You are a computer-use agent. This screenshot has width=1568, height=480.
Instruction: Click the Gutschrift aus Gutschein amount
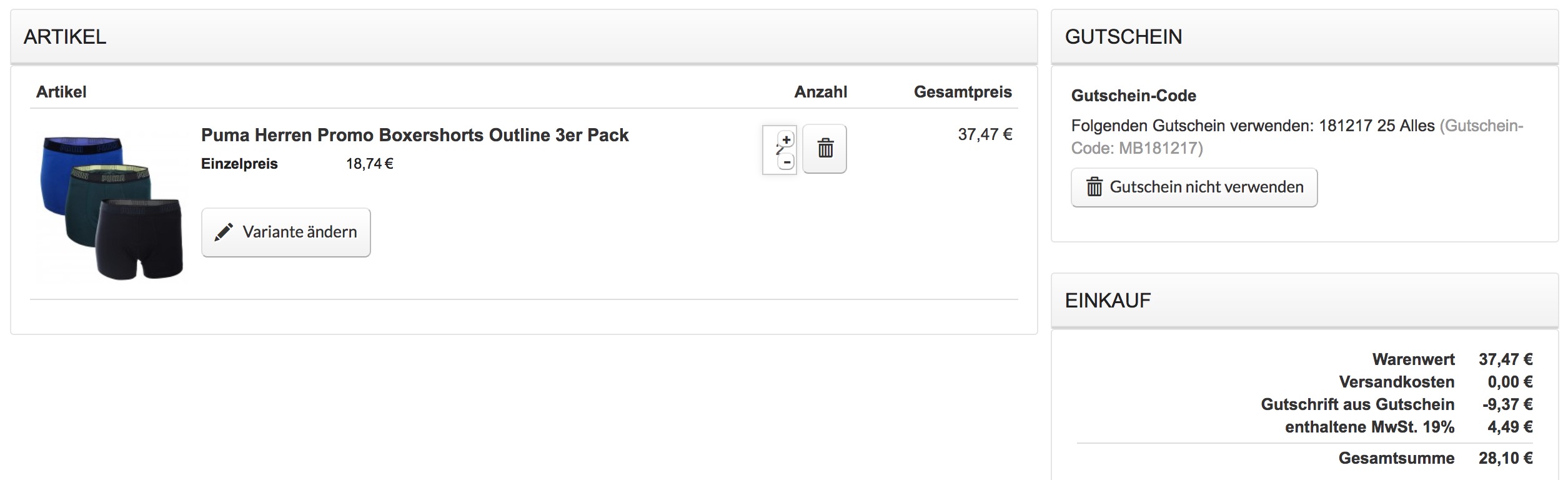click(x=1507, y=404)
